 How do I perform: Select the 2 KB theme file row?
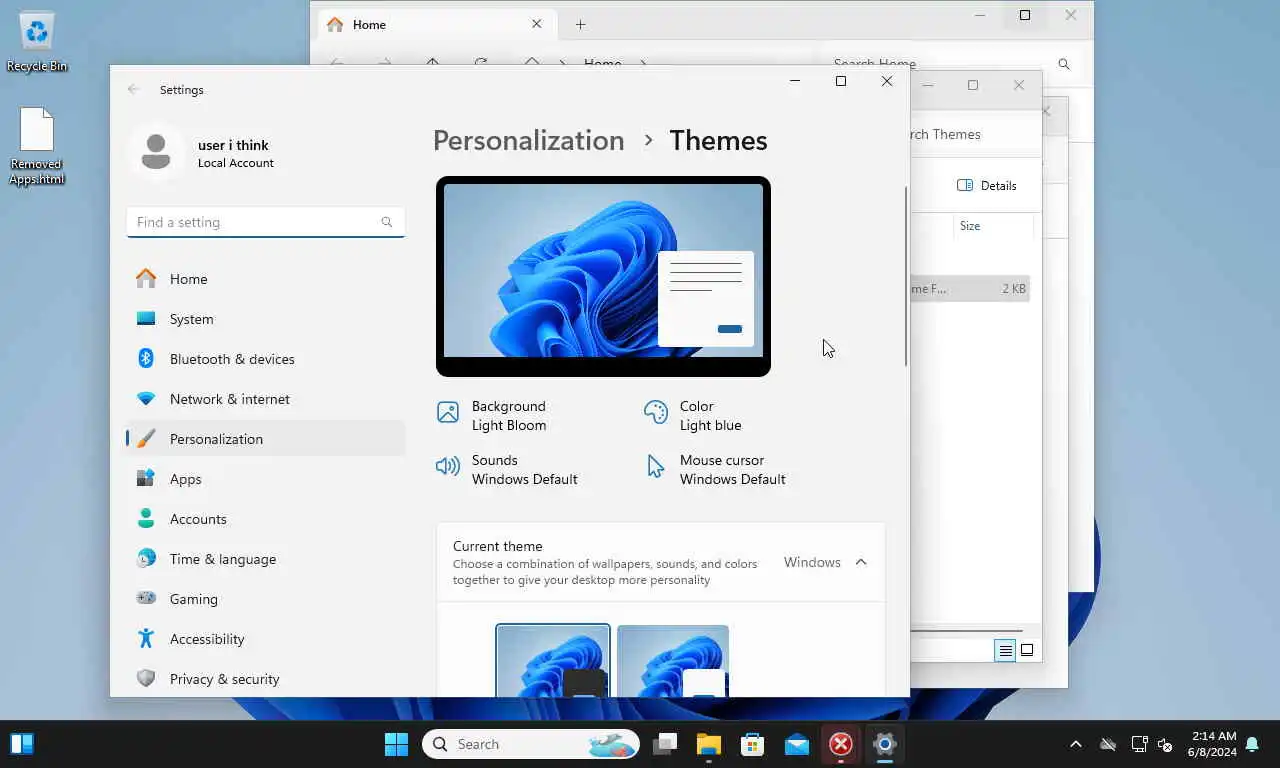968,289
